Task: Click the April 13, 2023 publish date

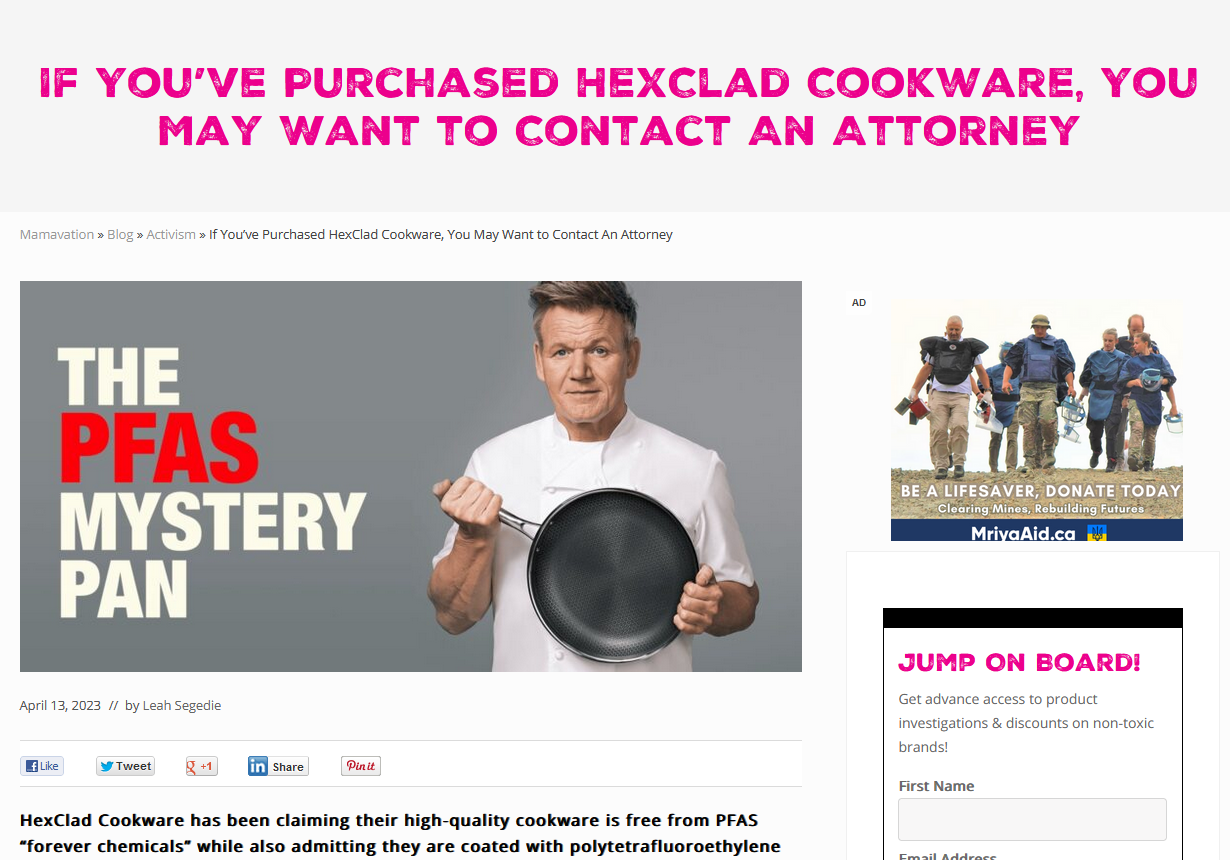Action: coord(60,705)
